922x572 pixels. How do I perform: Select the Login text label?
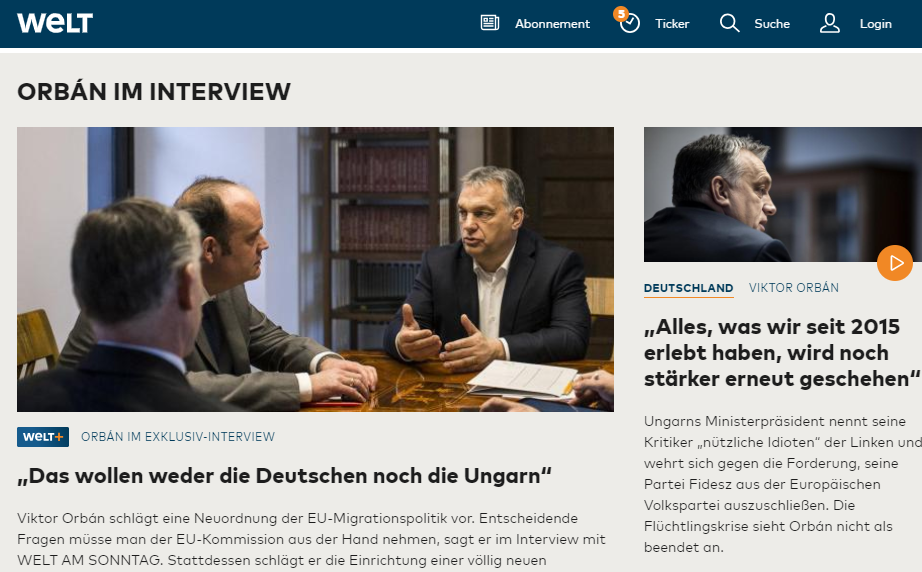[876, 24]
